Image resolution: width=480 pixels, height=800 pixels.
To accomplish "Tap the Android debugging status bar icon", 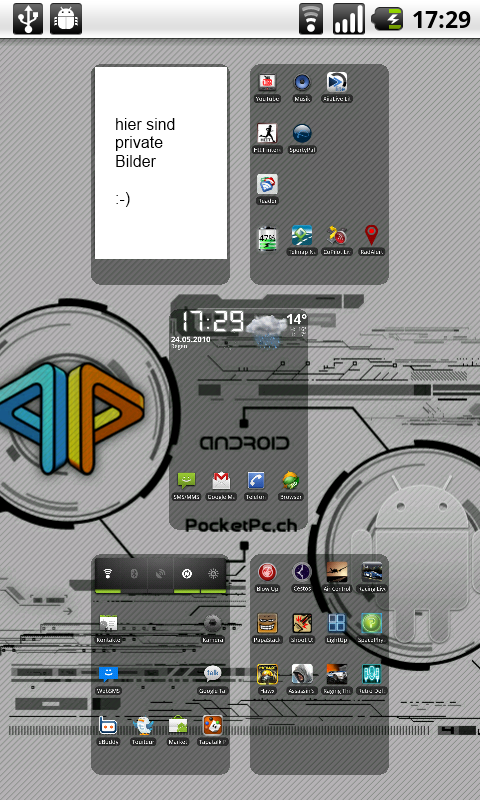I will [66, 19].
